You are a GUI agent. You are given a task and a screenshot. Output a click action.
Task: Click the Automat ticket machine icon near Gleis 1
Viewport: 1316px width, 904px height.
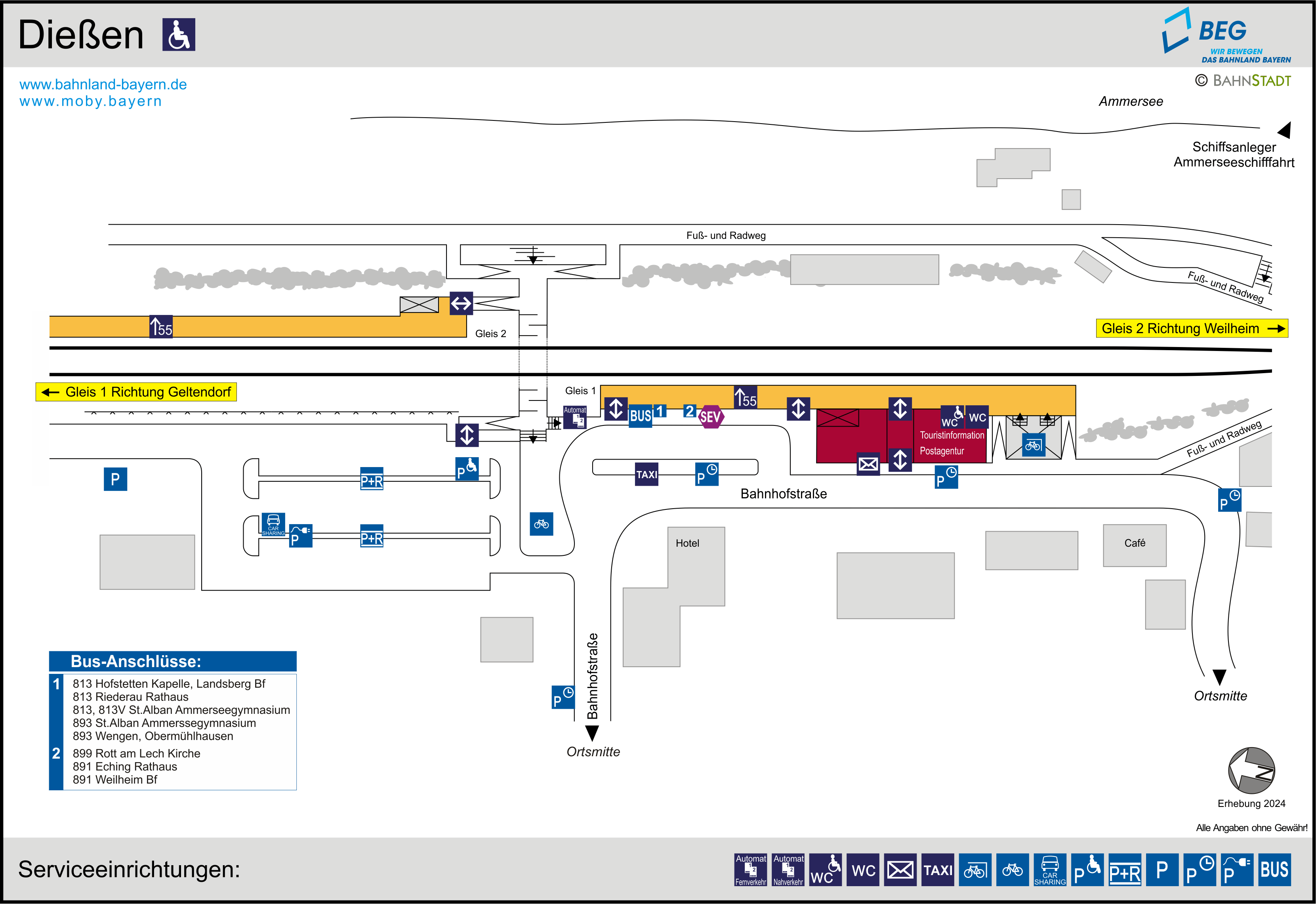click(x=575, y=417)
